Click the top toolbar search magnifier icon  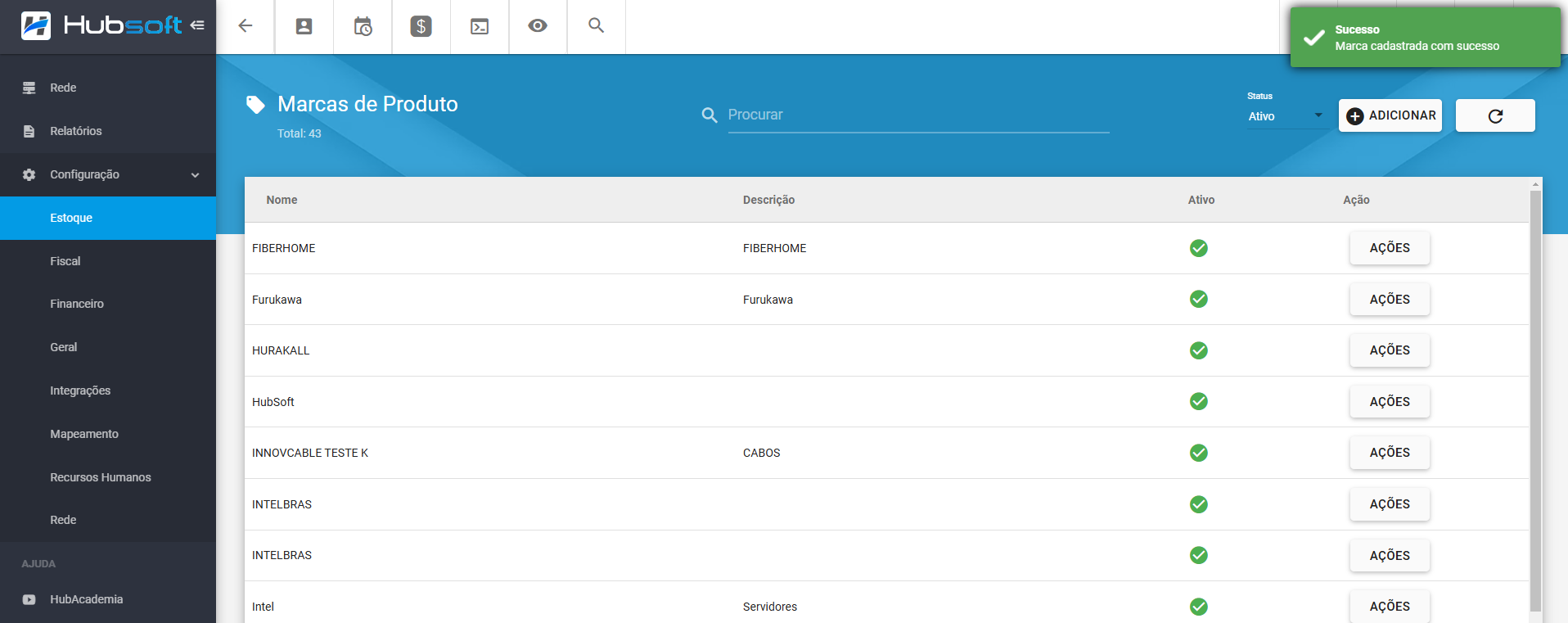pyautogui.click(x=597, y=25)
